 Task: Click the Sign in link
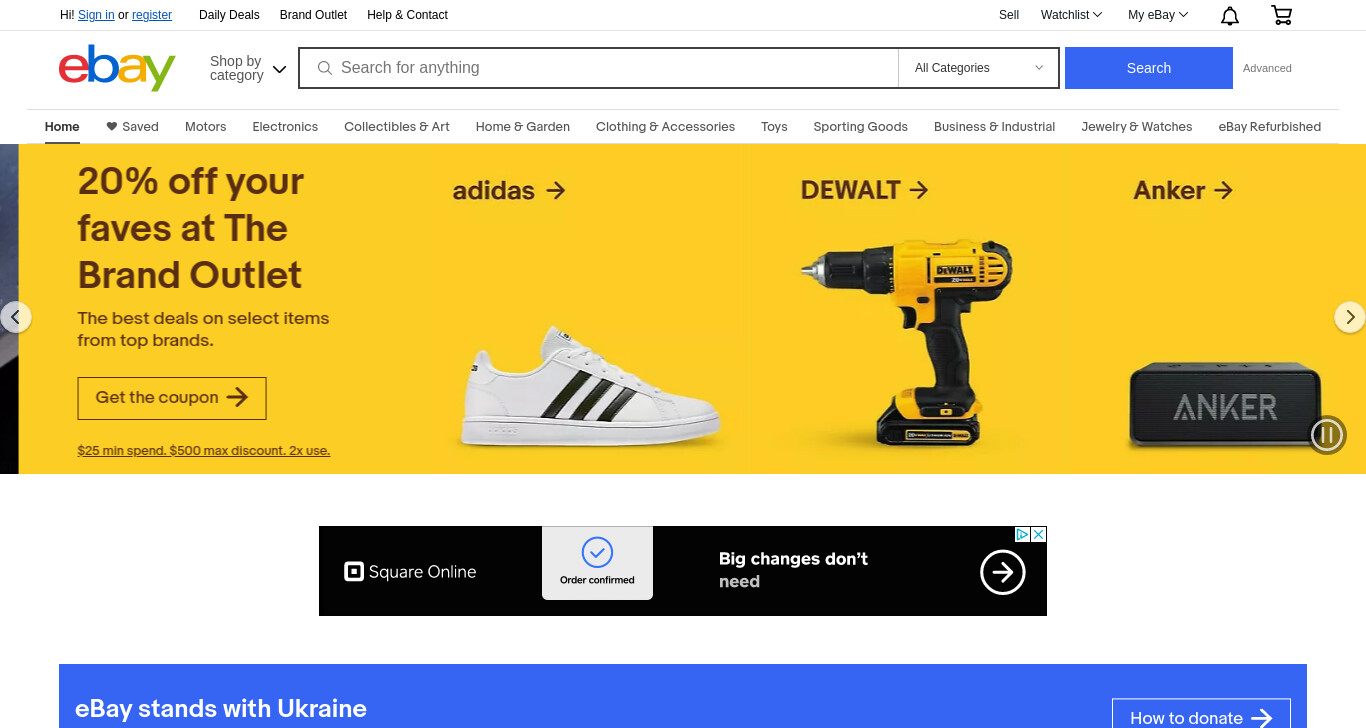coord(96,15)
